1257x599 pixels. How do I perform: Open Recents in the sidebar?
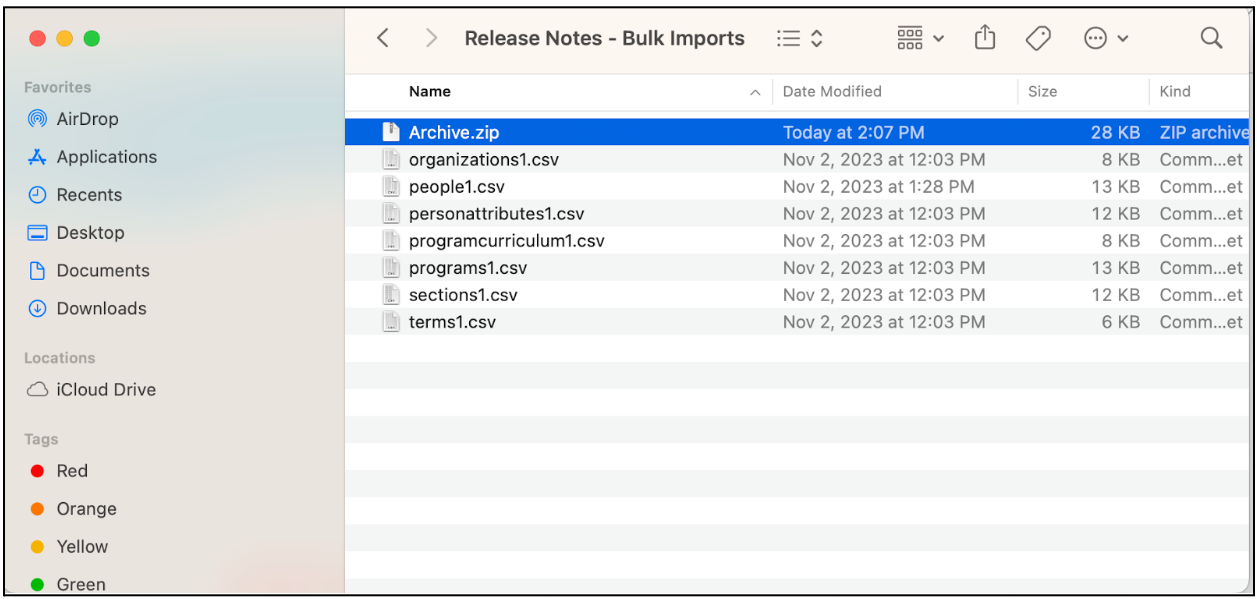pos(89,195)
